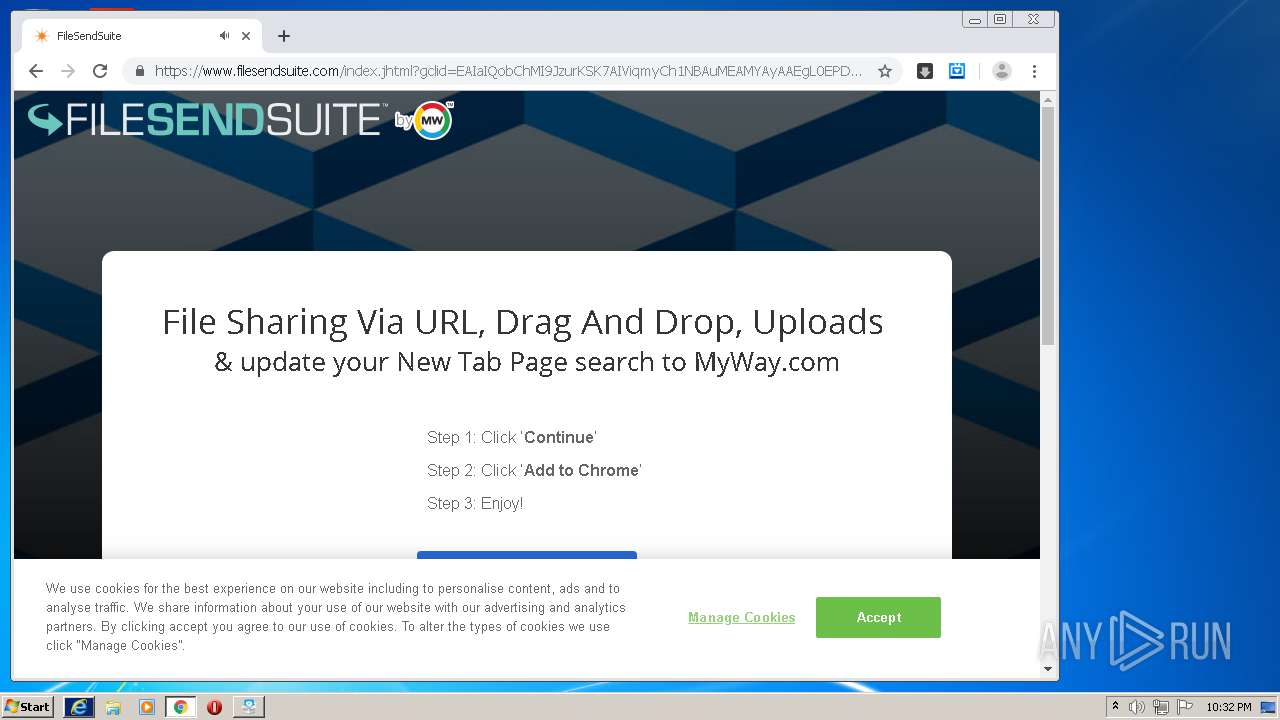
Task: Go back using the browser back arrow
Action: click(36, 71)
